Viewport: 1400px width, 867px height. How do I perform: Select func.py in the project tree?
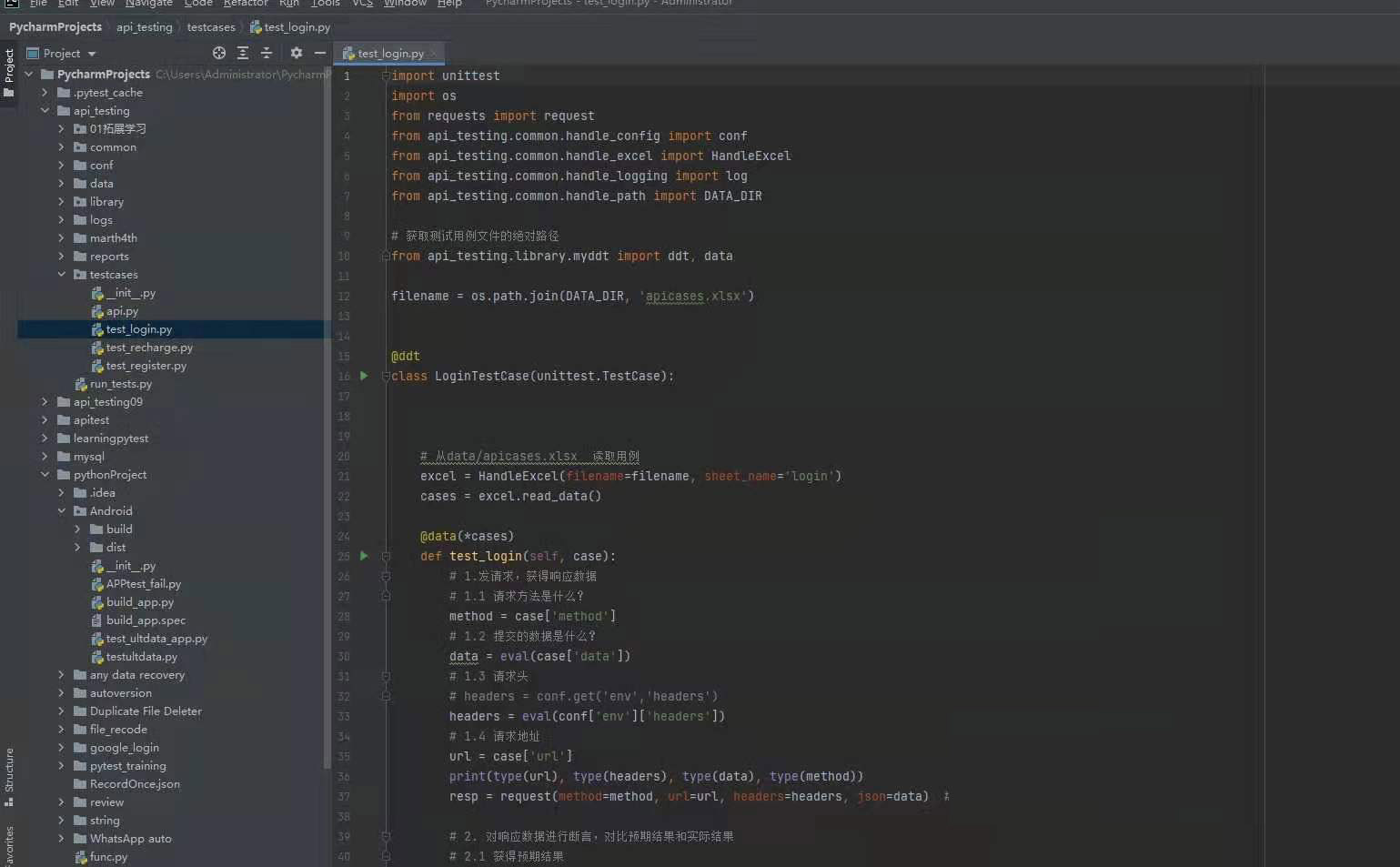click(108, 856)
